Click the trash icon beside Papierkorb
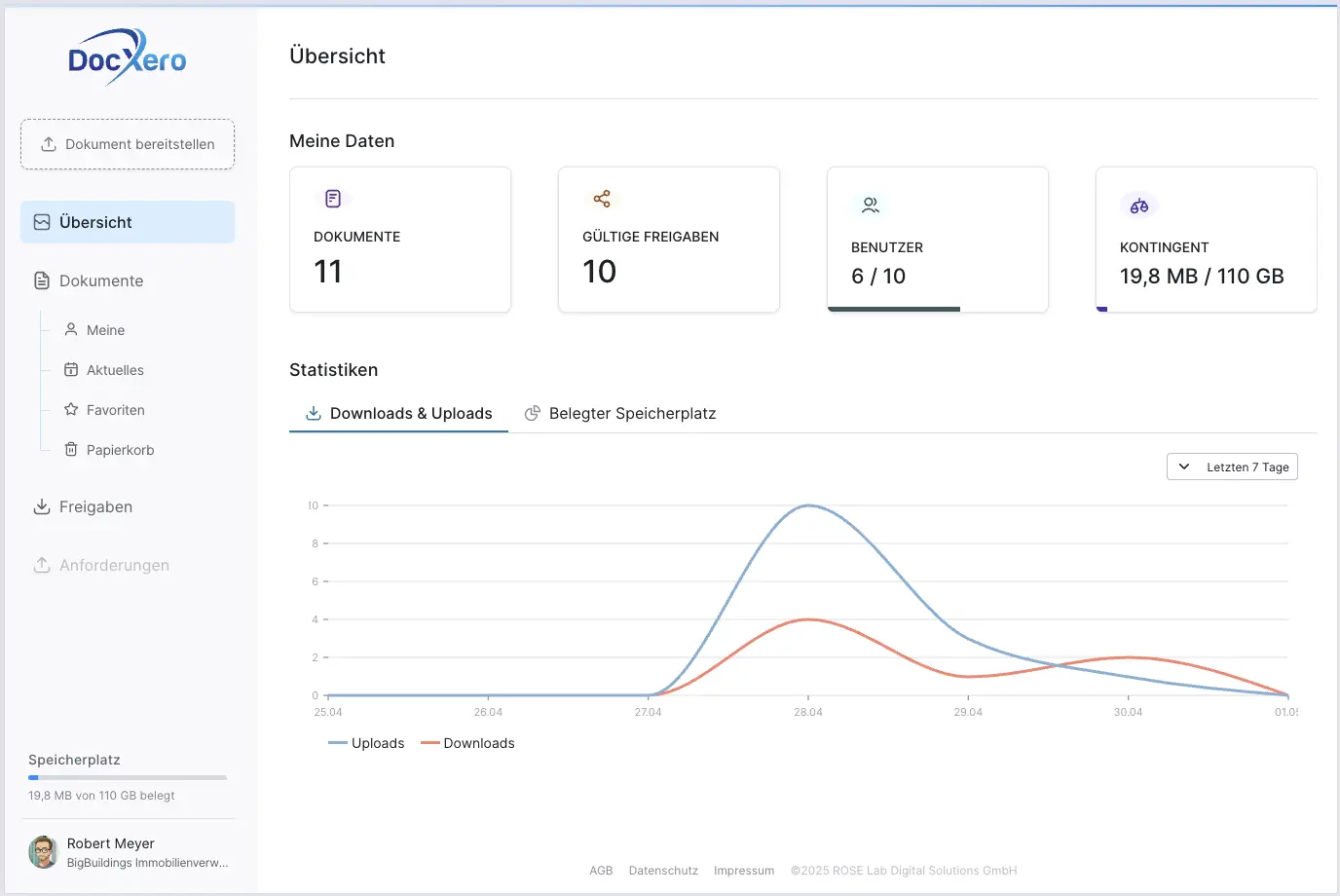Screen dimensions: 1340x896 pos(71,450)
